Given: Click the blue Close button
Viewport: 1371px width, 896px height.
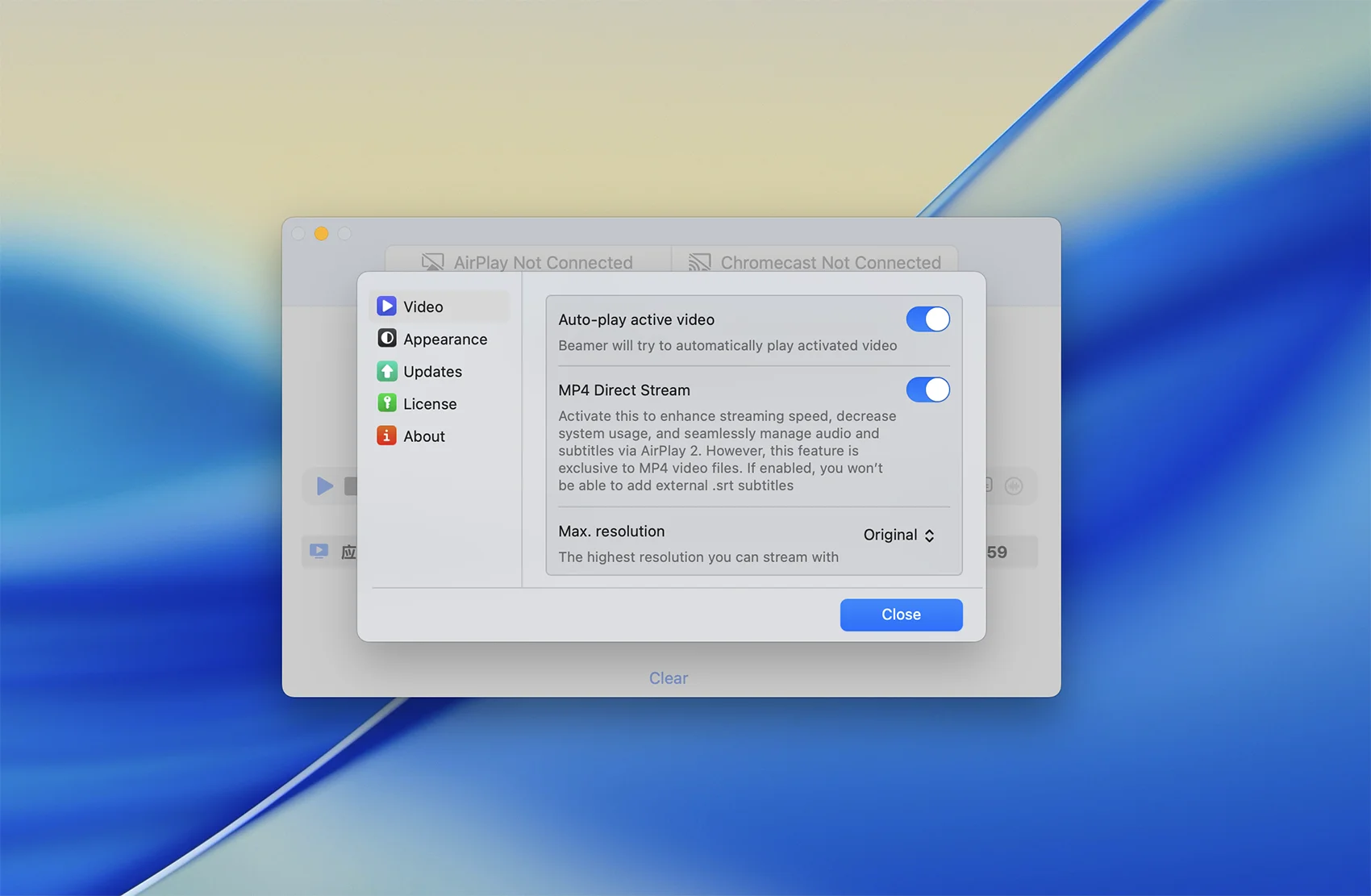Looking at the screenshot, I should pyautogui.click(x=901, y=615).
